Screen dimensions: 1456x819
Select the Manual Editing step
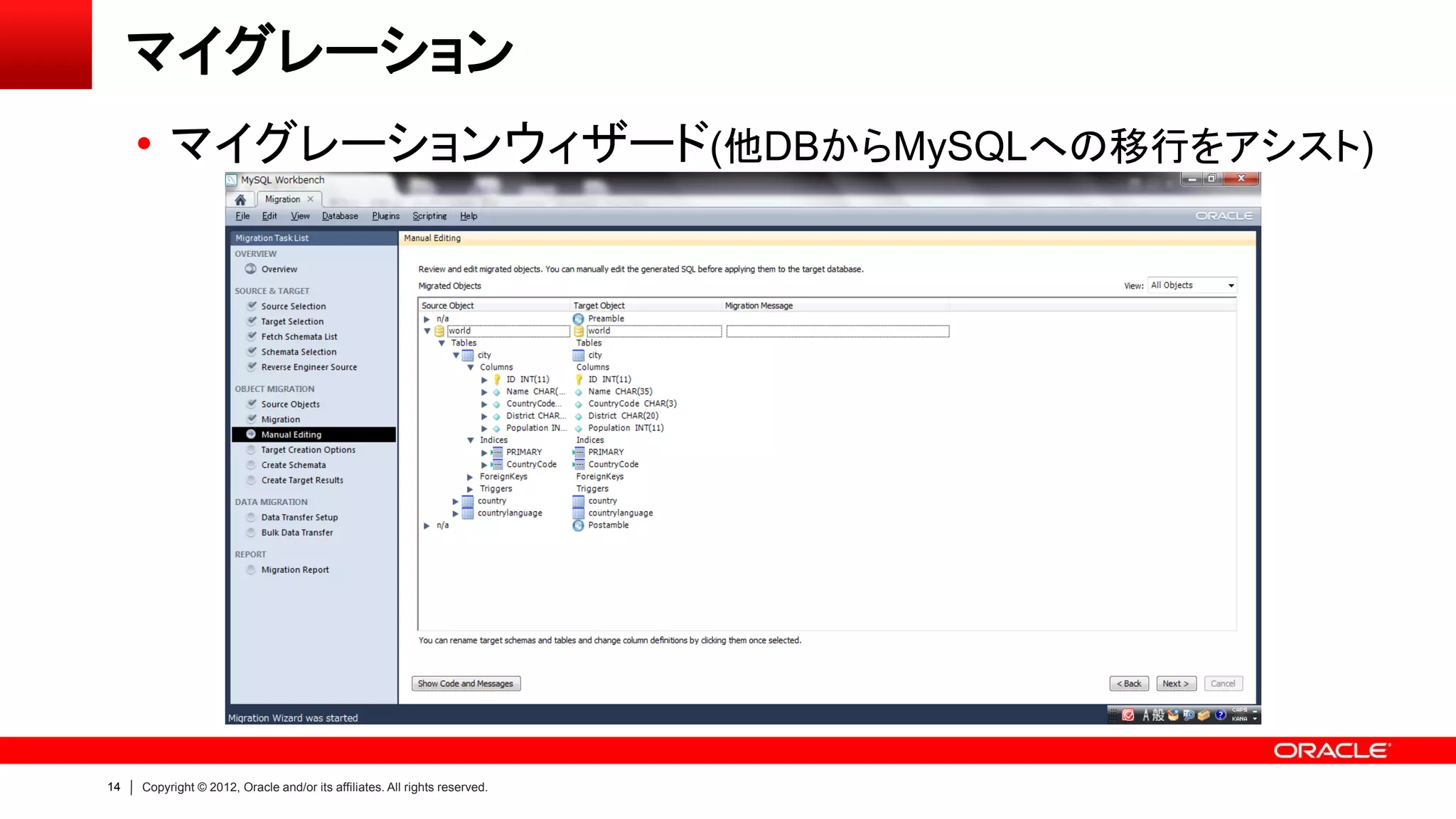point(314,434)
